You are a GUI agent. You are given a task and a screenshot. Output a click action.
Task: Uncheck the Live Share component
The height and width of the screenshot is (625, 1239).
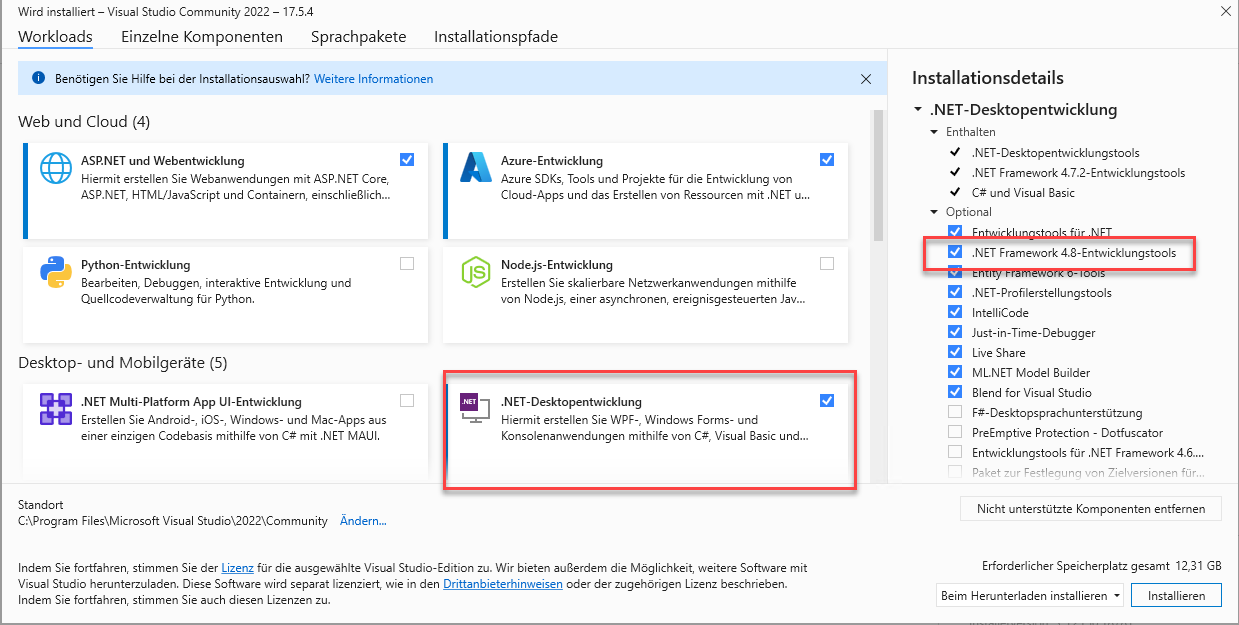point(955,353)
